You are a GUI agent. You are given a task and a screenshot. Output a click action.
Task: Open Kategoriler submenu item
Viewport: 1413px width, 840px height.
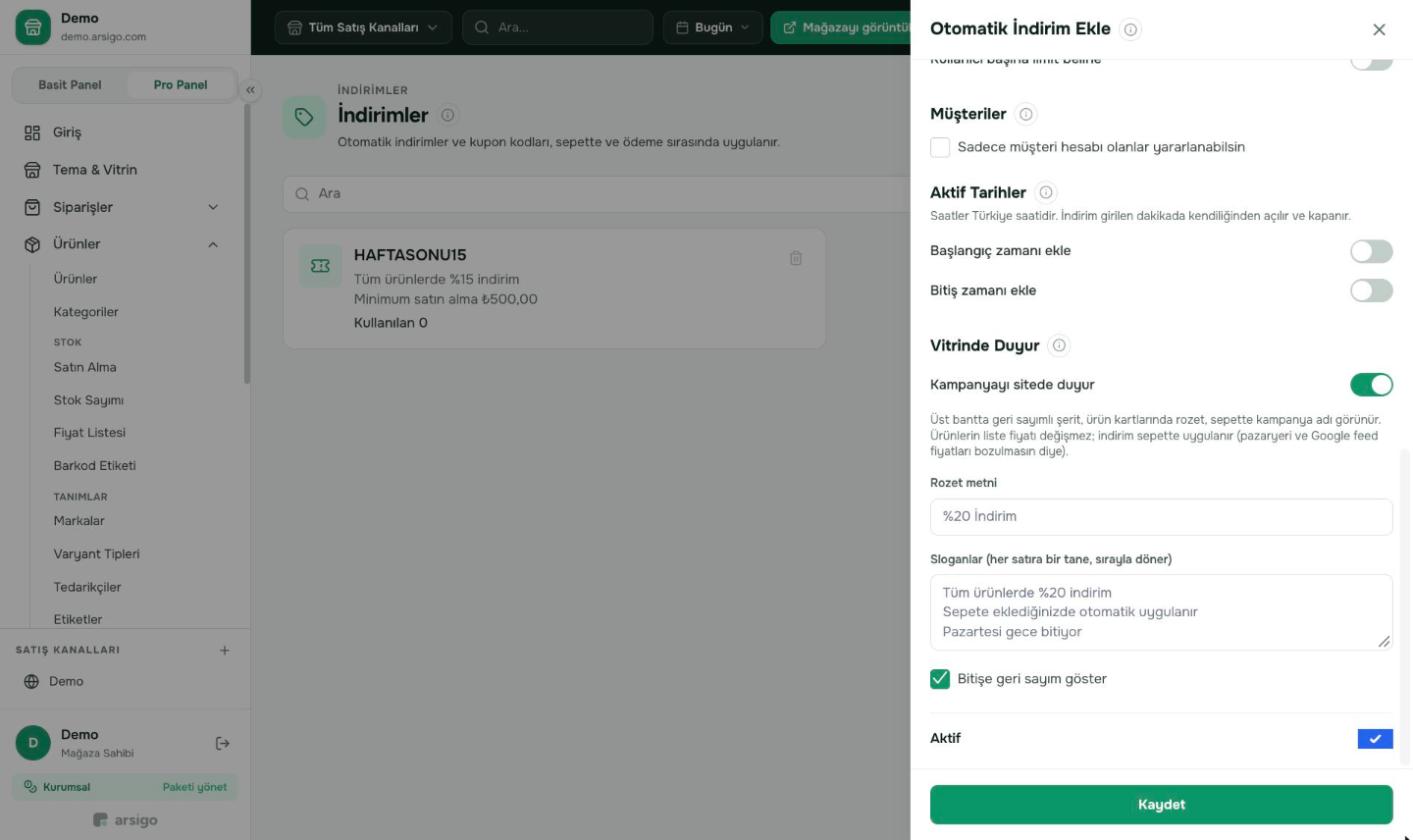(x=86, y=312)
